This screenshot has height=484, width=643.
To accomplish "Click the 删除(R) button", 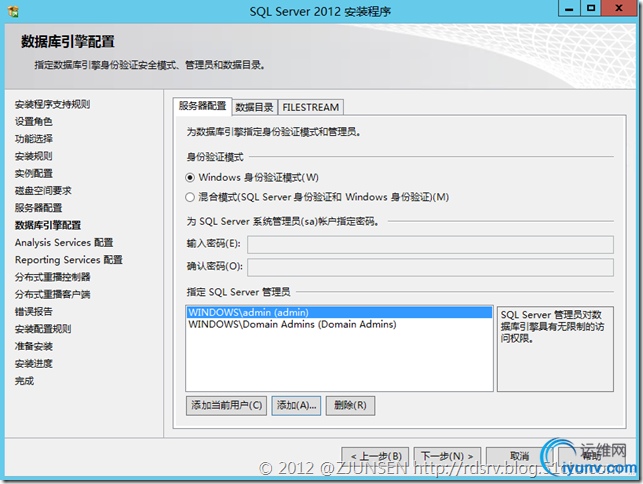I will [x=350, y=406].
